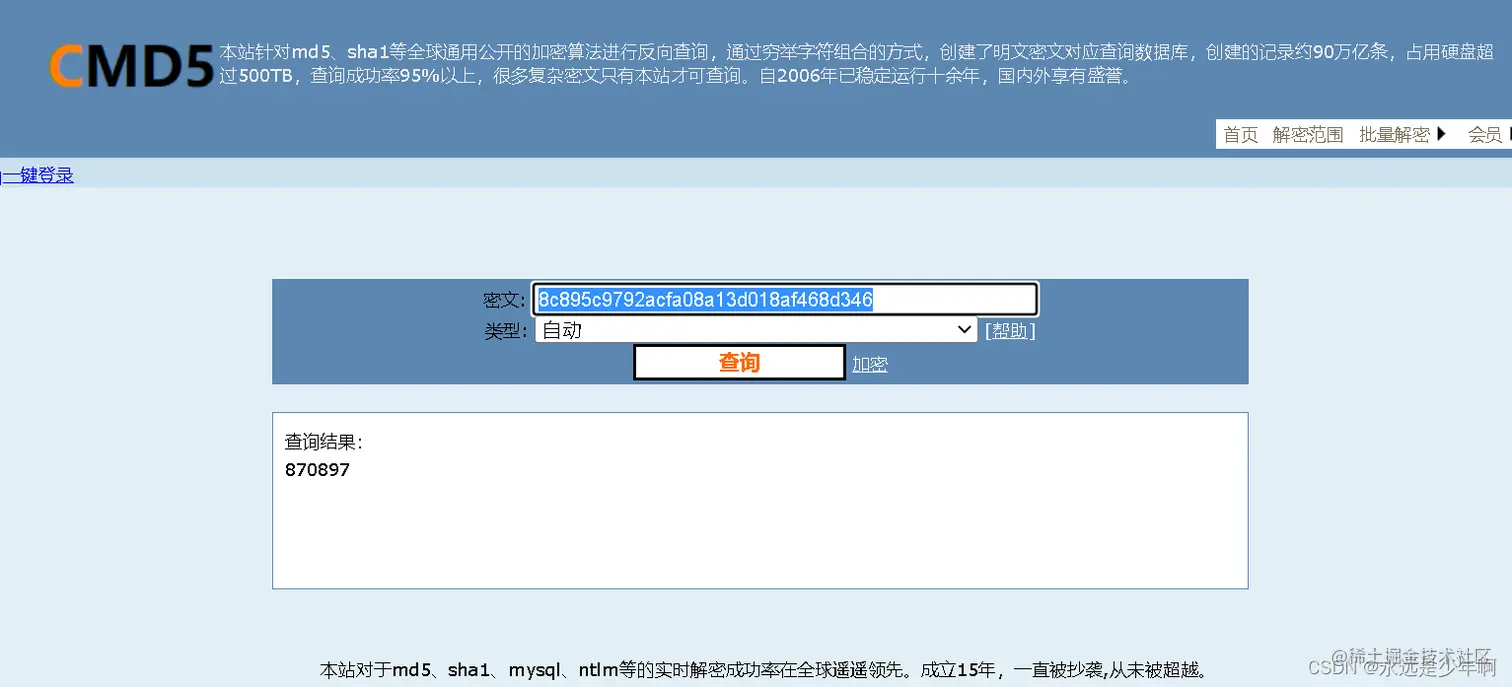
Task: Click the CMD5 logo
Action: [130, 62]
